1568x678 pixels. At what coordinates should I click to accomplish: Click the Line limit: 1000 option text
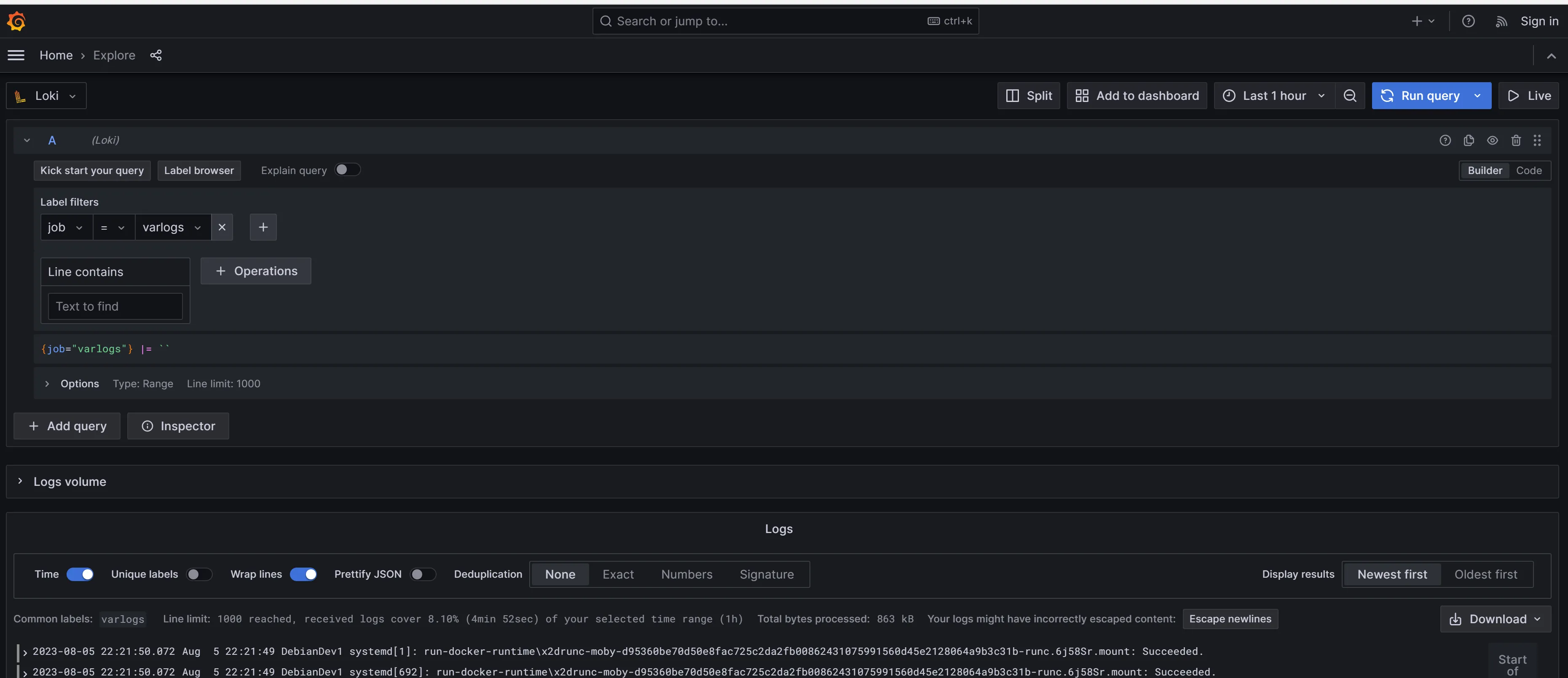pyautogui.click(x=223, y=383)
